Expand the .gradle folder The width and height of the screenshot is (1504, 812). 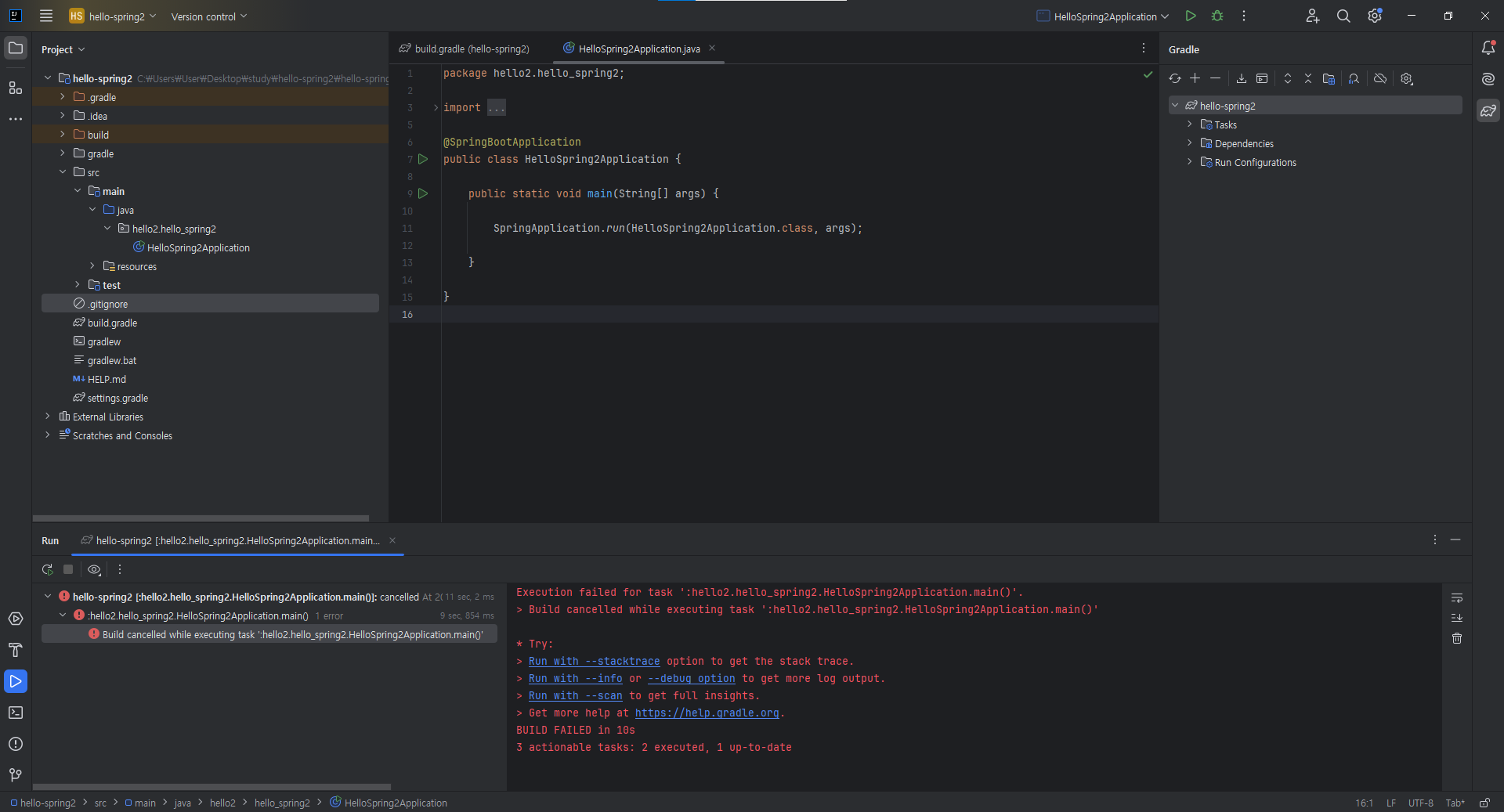(63, 97)
